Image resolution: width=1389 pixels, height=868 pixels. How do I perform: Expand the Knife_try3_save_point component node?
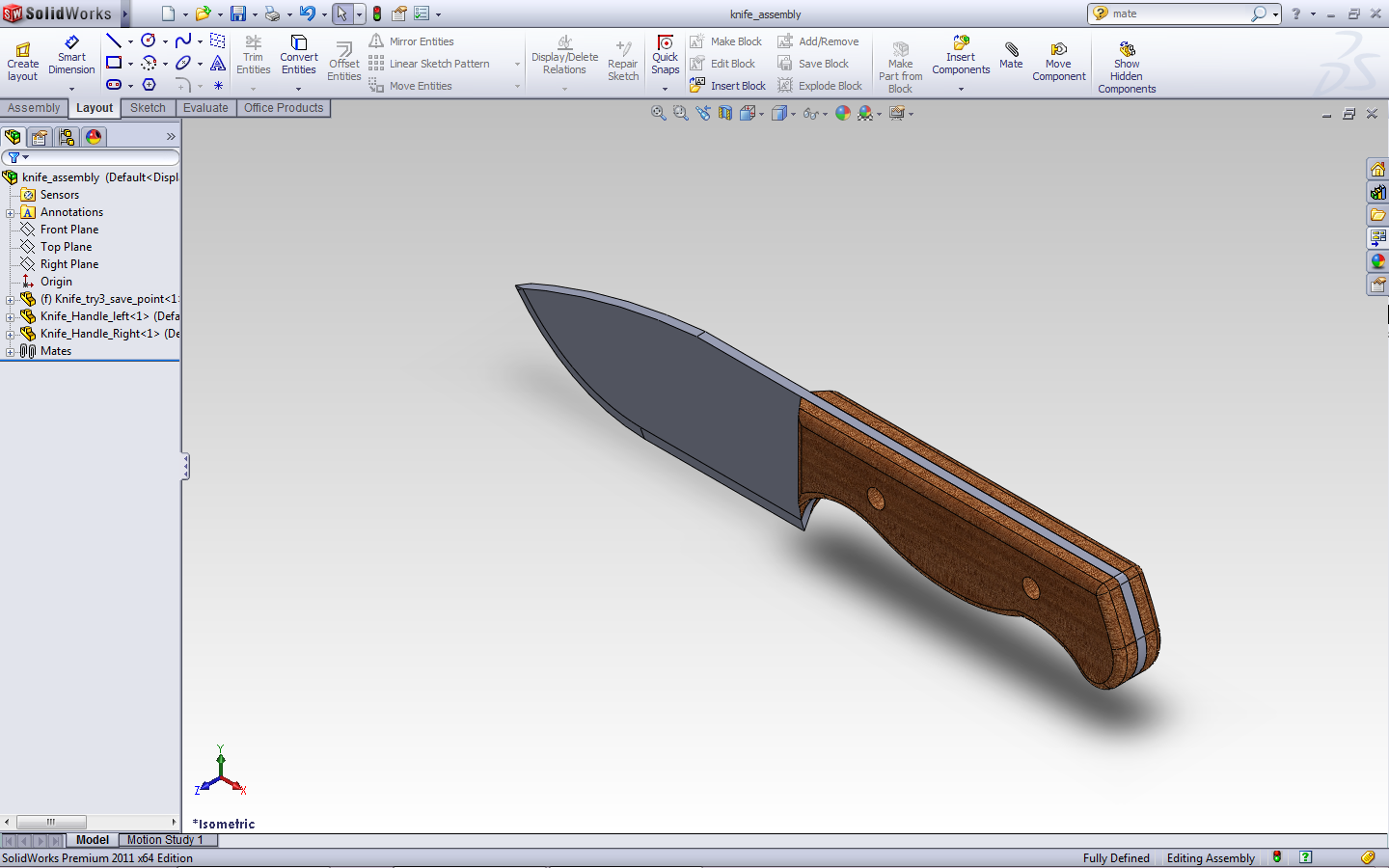coord(11,300)
